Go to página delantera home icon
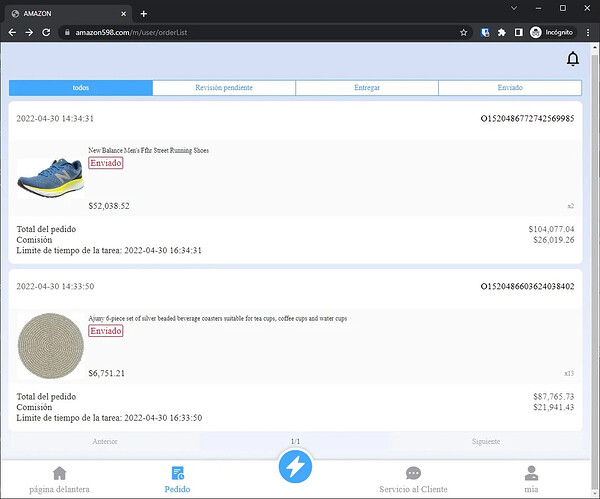Image resolution: width=600 pixels, height=499 pixels. (60, 473)
